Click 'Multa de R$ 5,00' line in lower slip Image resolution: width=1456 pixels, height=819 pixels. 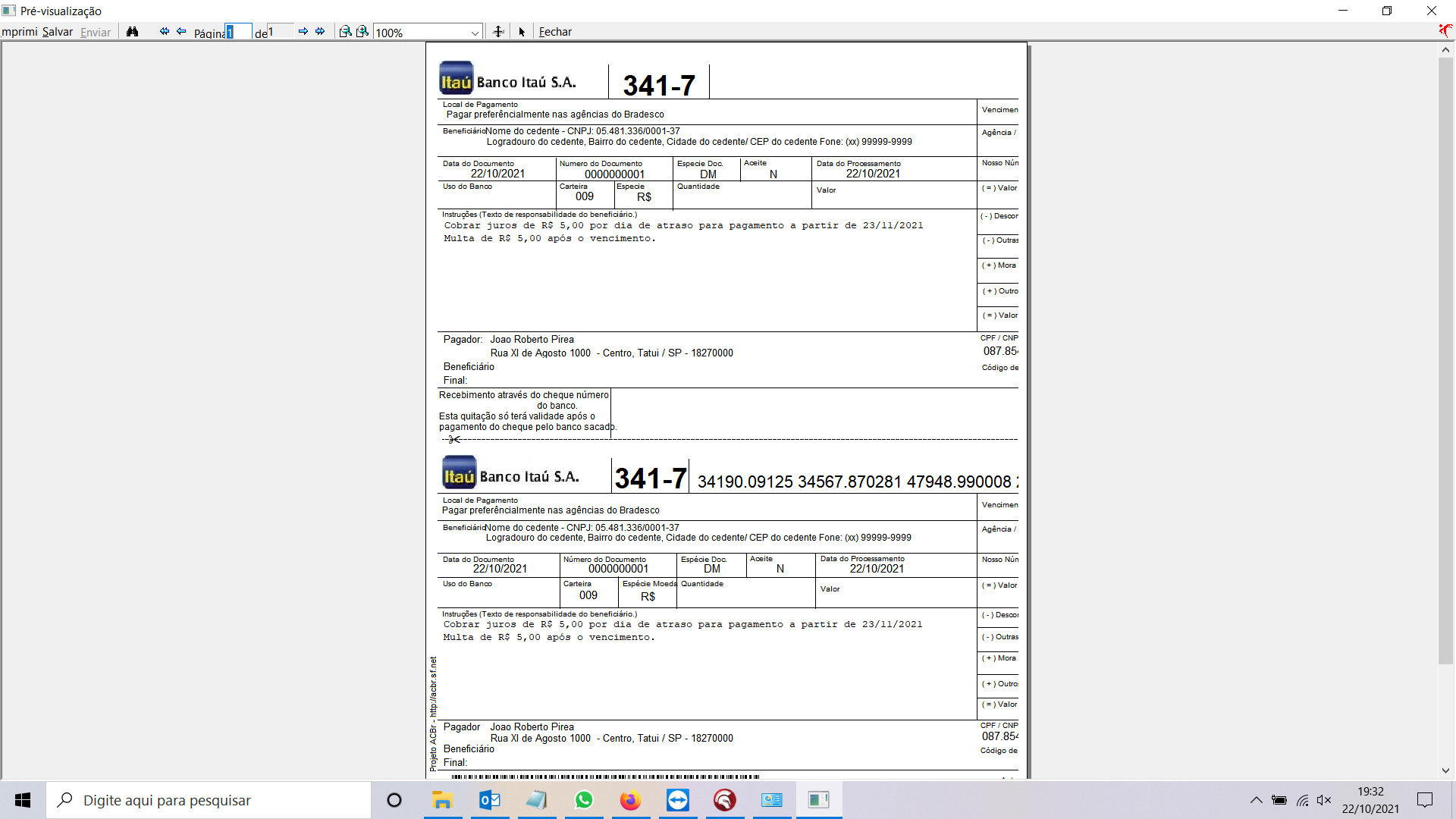[x=549, y=637]
